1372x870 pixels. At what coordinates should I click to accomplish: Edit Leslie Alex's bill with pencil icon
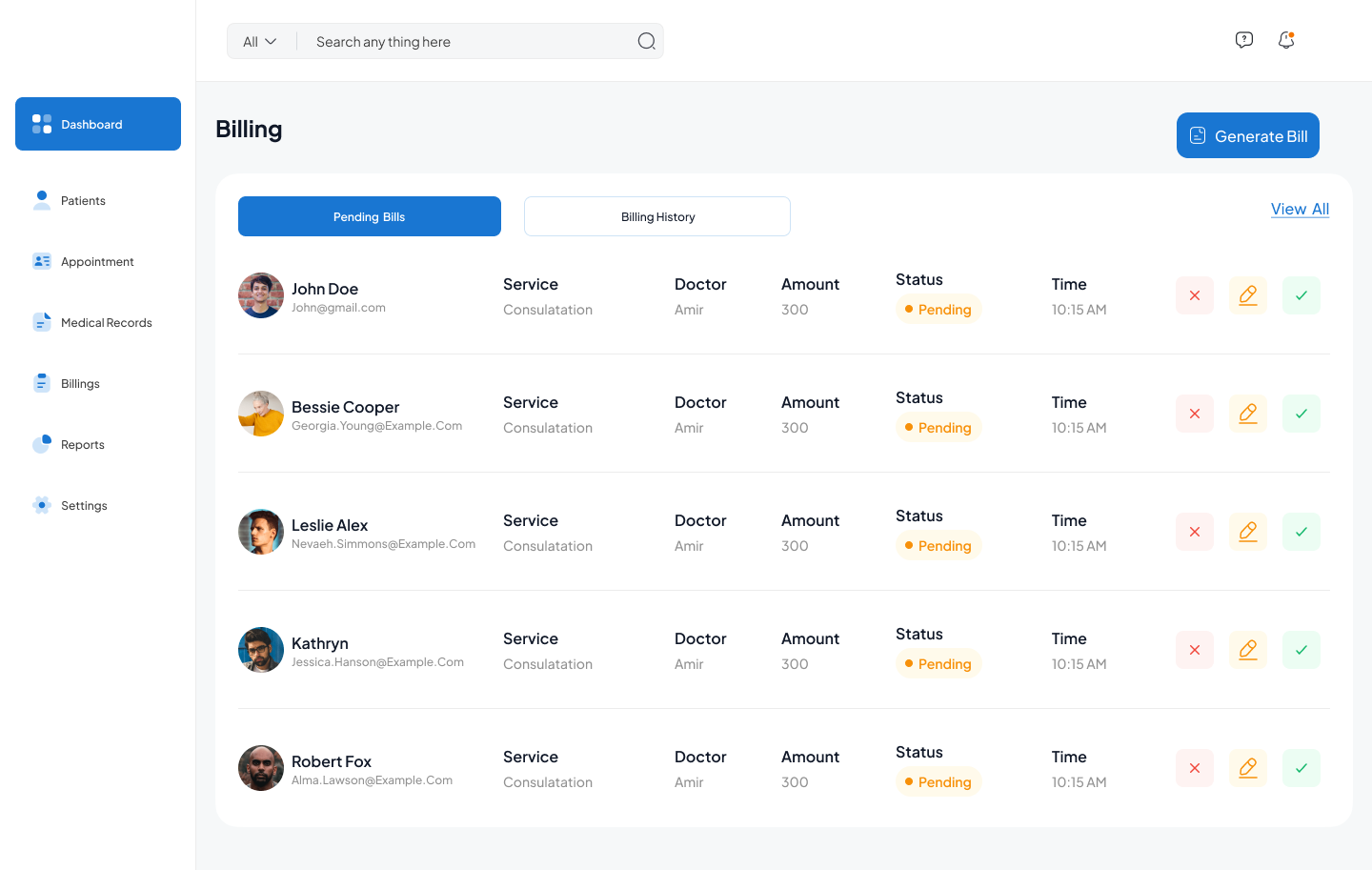tap(1248, 532)
